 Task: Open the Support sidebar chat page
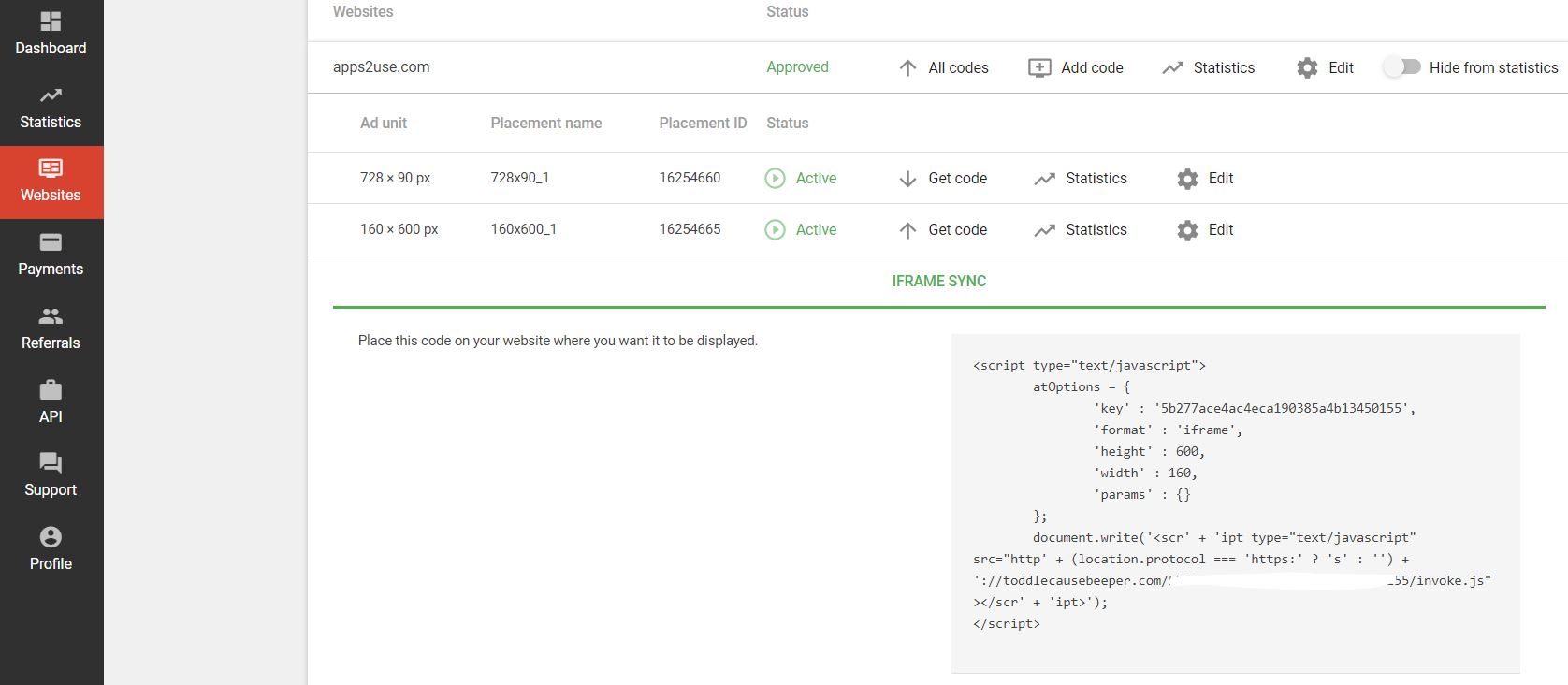(x=51, y=475)
